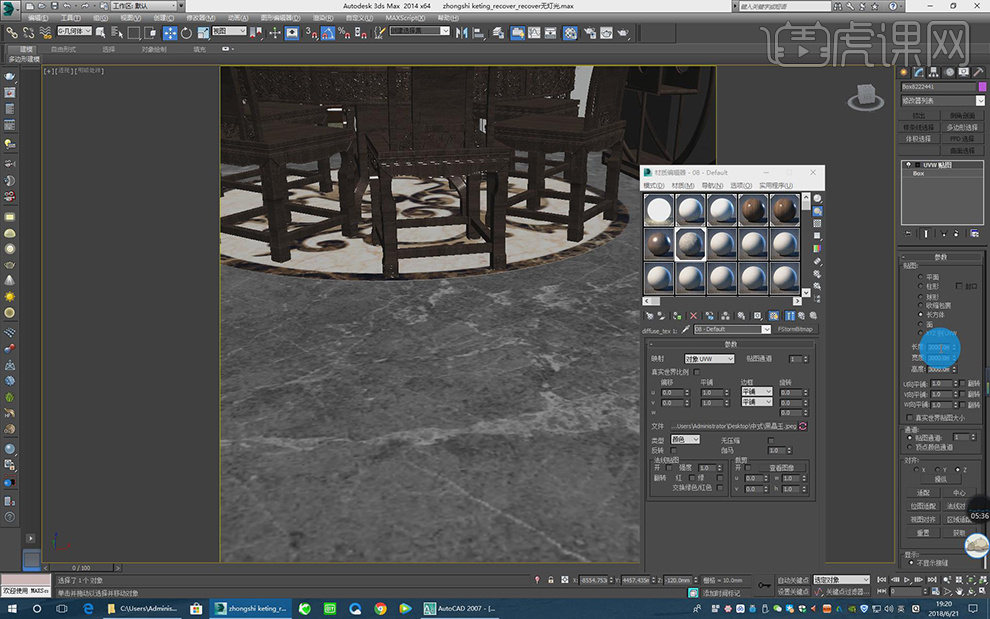Open Google Chrome from the taskbar

coord(381,607)
